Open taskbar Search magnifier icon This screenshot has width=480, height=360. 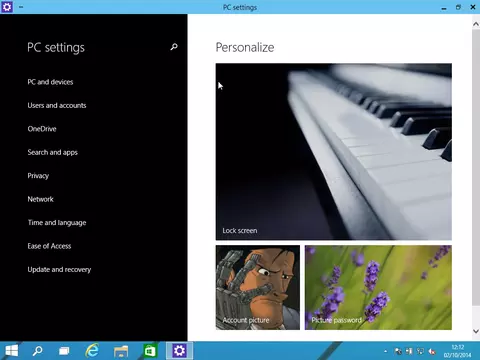pos(38,351)
